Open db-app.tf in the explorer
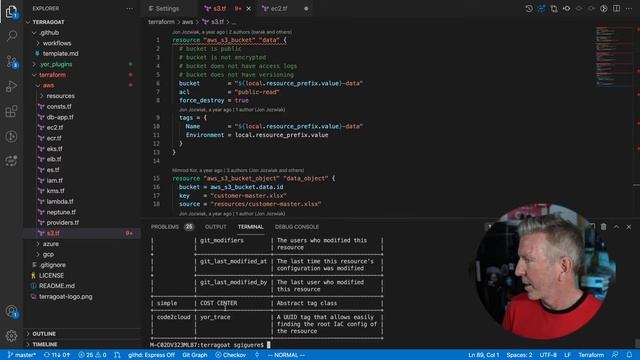Screen dimensions: 640x360 82,117
